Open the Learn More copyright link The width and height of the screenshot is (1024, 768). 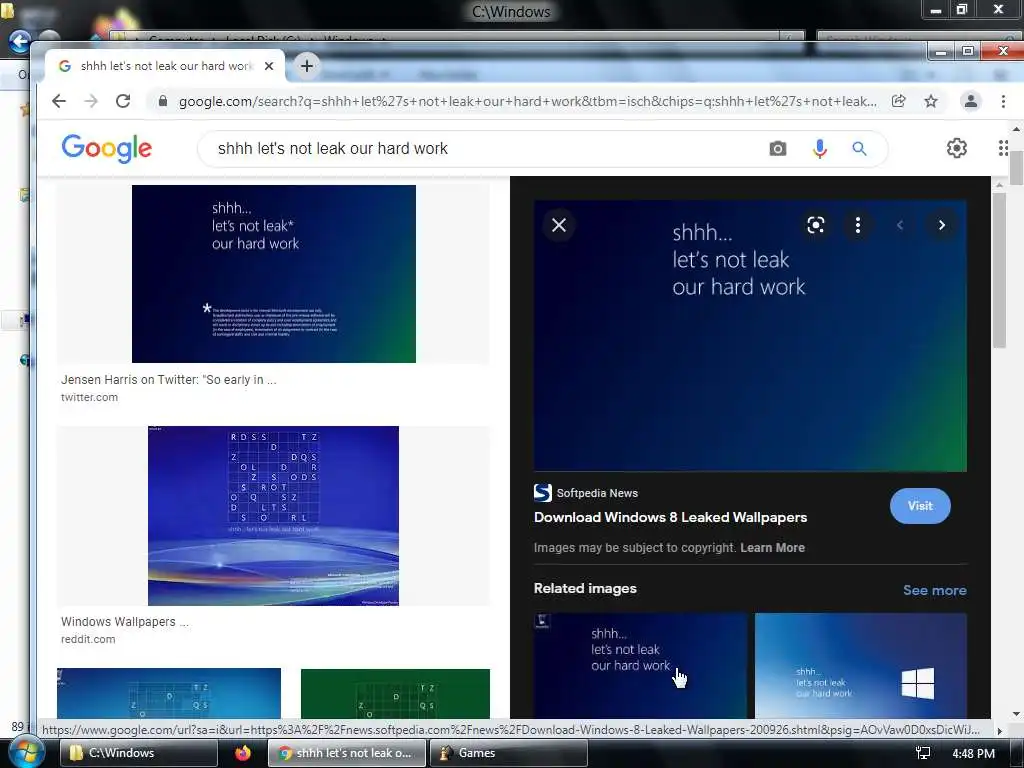pyautogui.click(x=772, y=548)
